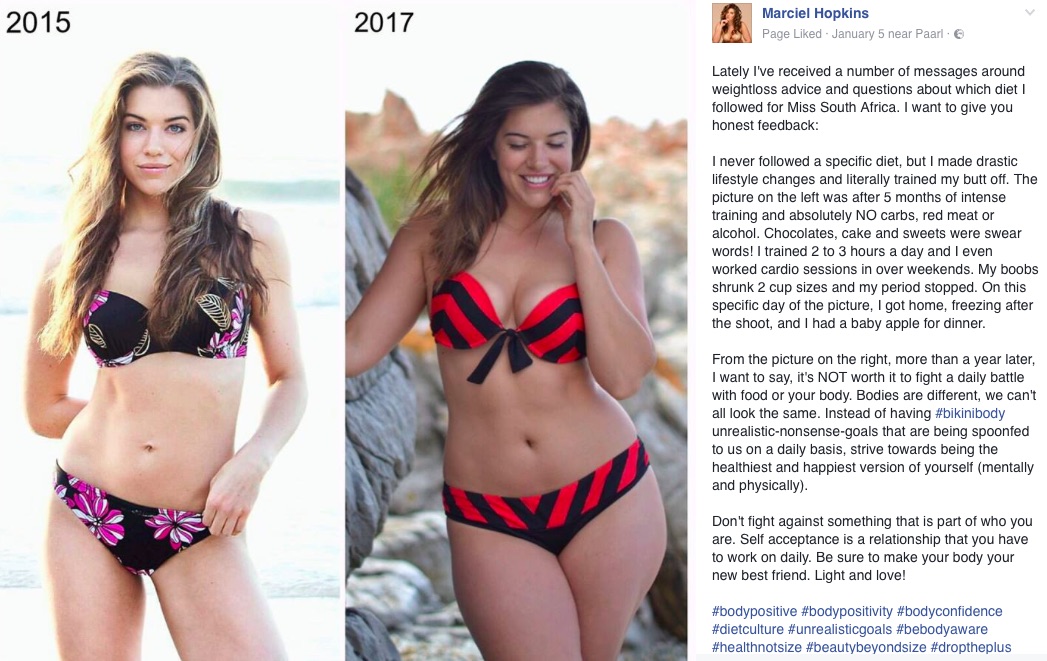Image resolution: width=1047 pixels, height=661 pixels.
Task: Open the #bodypositive hashtag
Action: [755, 612]
